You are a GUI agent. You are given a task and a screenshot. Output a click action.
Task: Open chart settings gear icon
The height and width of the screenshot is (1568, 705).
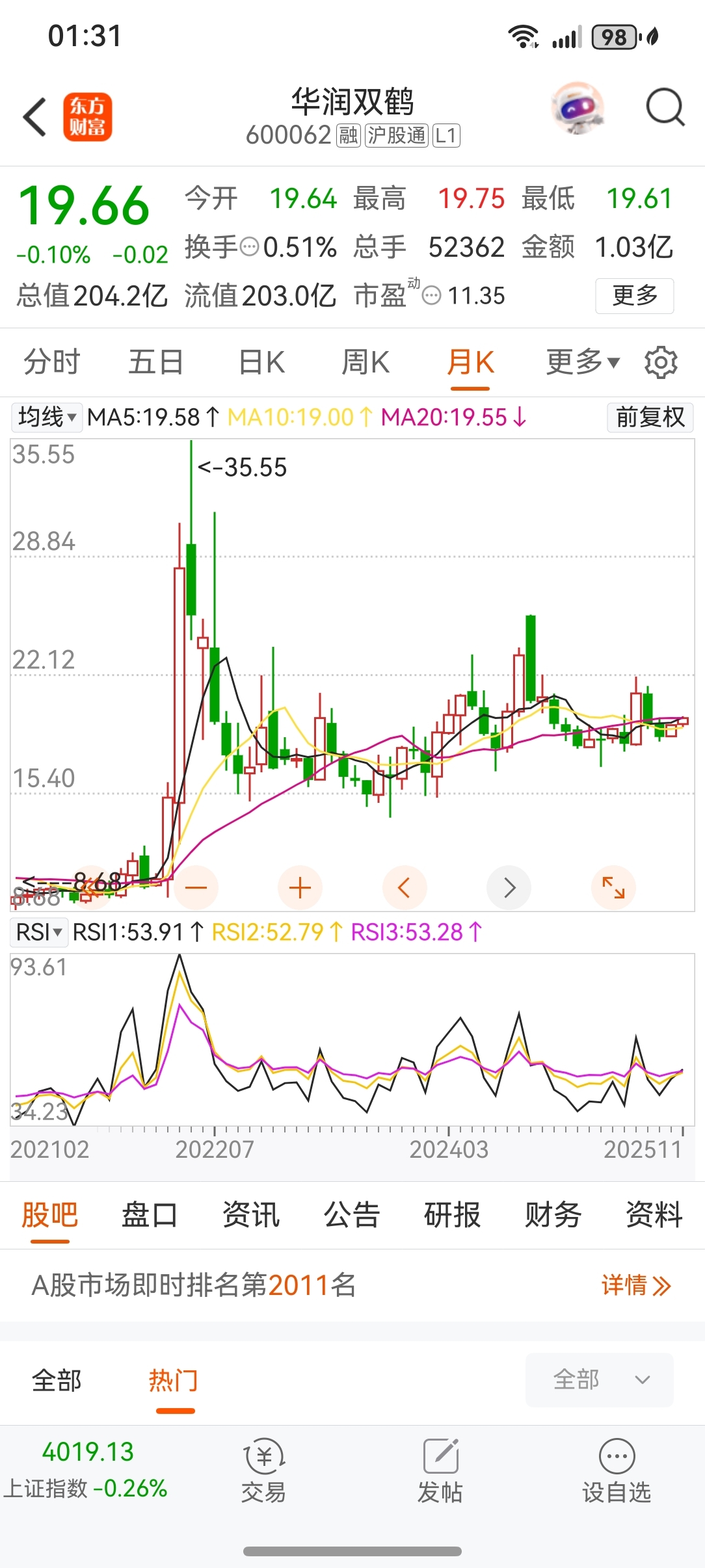coord(661,362)
